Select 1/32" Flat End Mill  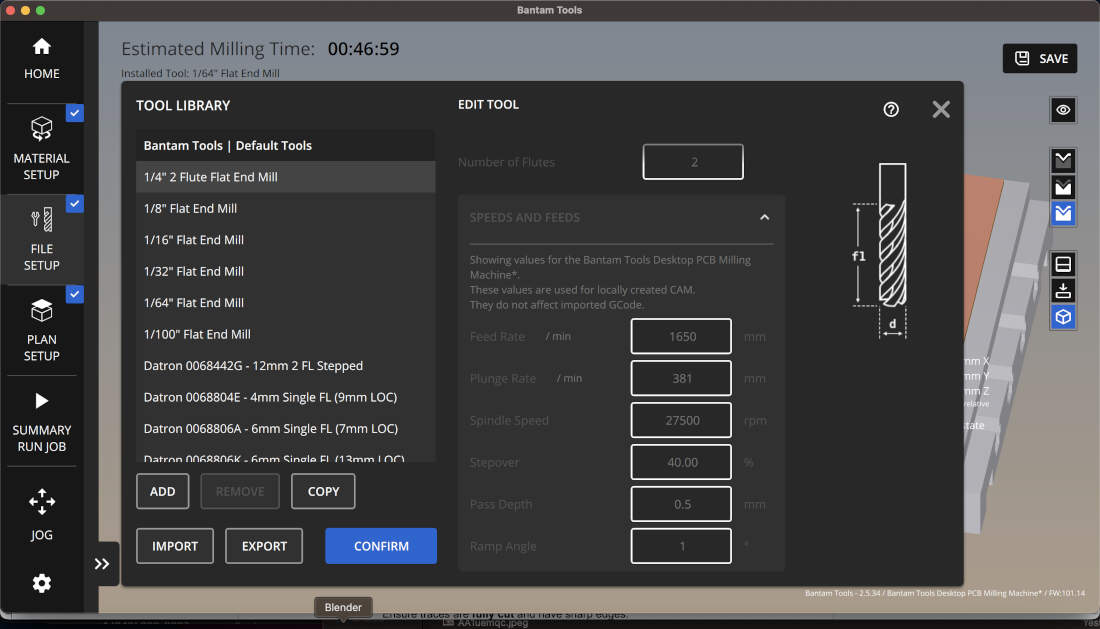click(x=286, y=271)
